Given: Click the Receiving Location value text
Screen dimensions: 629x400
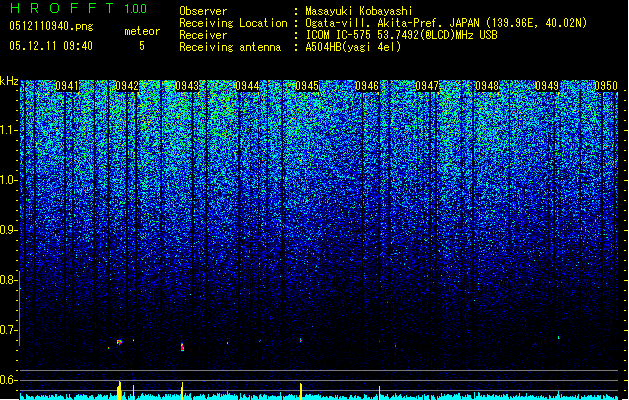Looking at the screenshot, I should pos(446,23).
